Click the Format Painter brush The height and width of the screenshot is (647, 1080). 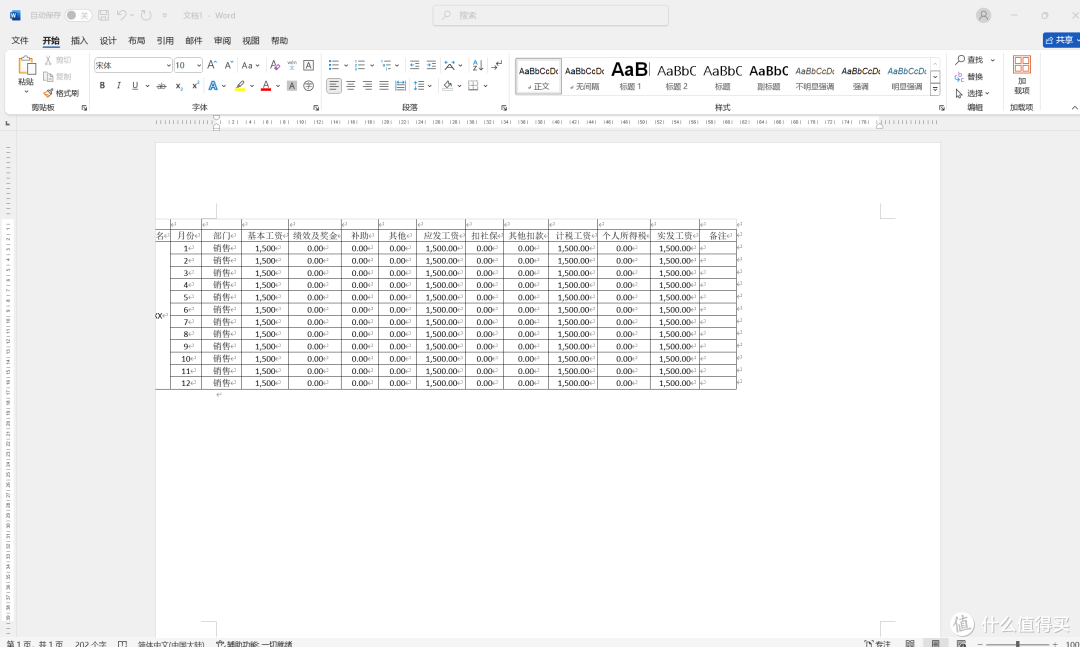(61, 93)
